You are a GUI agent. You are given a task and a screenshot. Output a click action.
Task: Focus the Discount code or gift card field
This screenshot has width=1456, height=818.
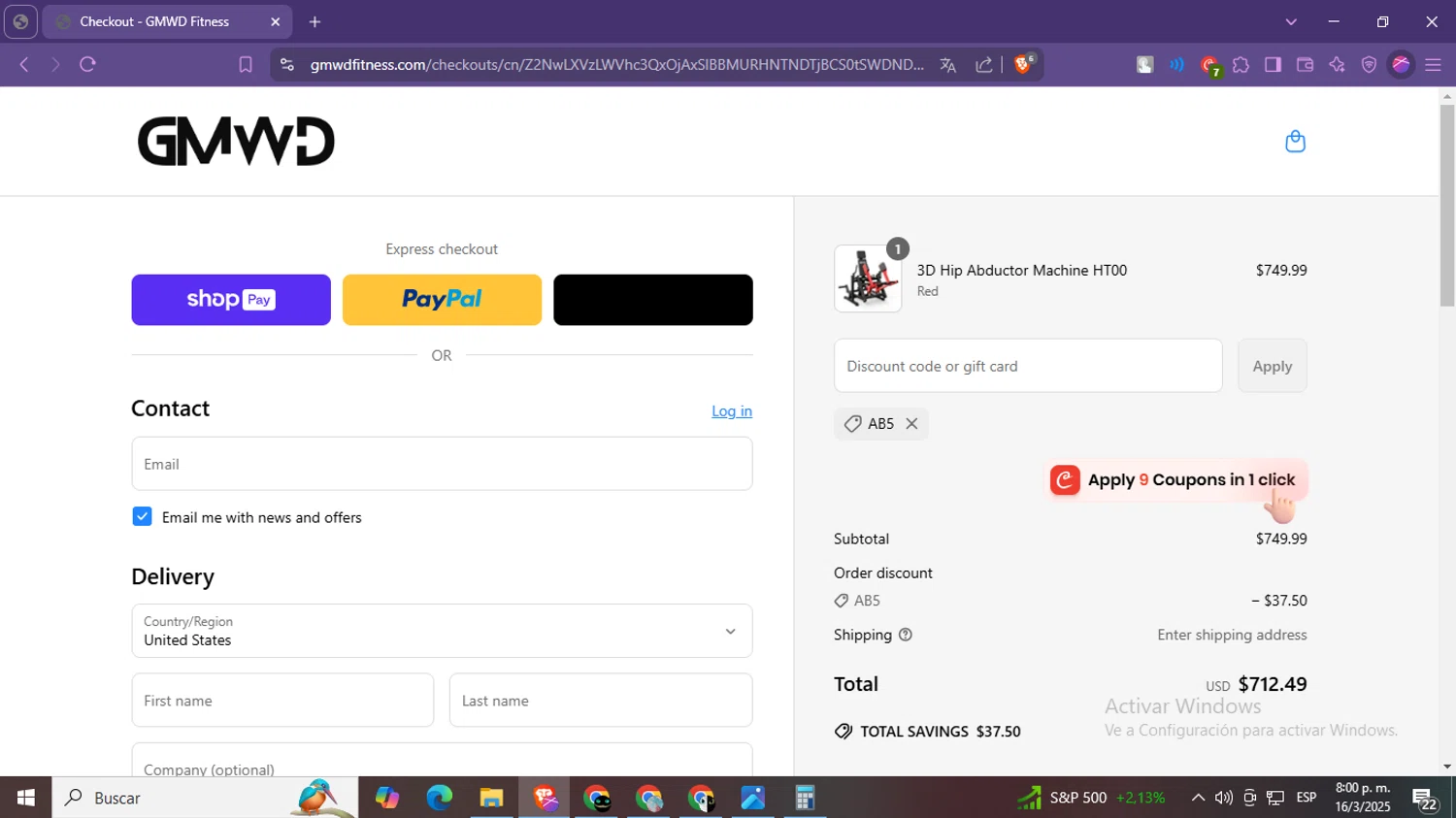(1028, 366)
